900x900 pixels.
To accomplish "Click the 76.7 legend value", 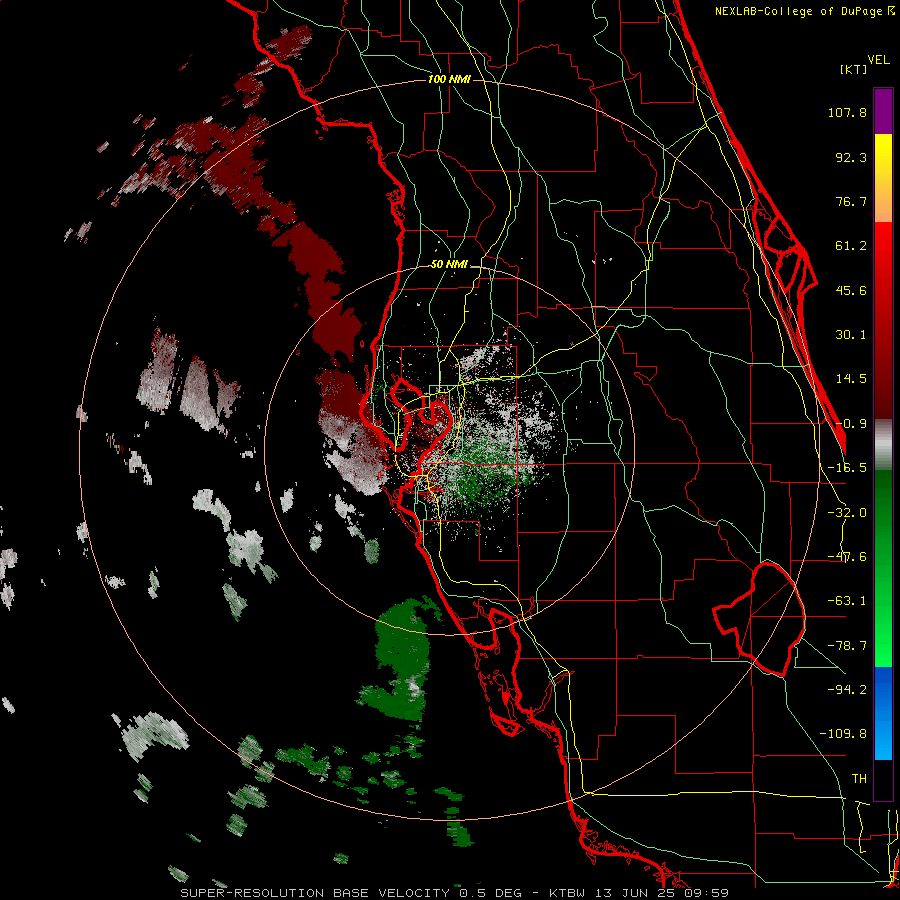I will point(851,201).
